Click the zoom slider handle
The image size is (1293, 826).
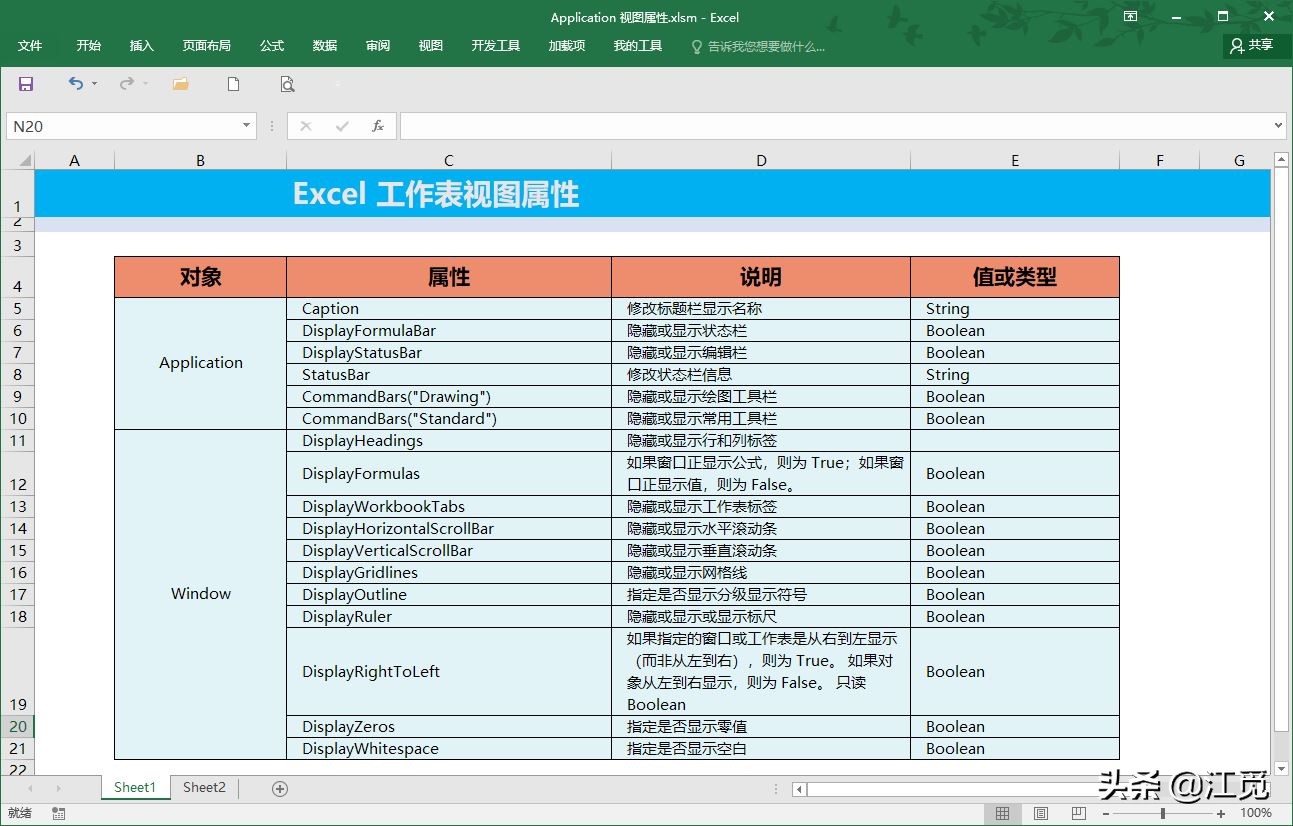tap(1162, 814)
